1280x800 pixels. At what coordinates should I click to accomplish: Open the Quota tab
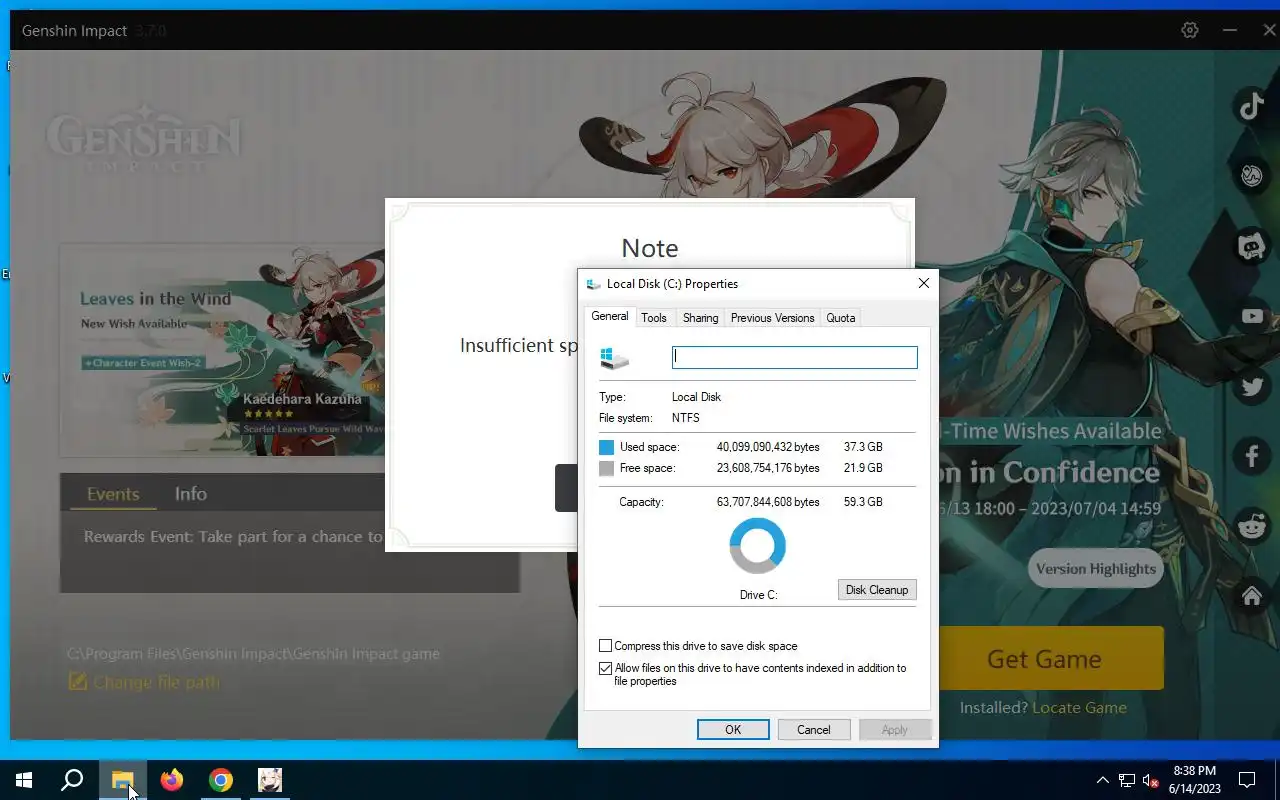point(841,318)
